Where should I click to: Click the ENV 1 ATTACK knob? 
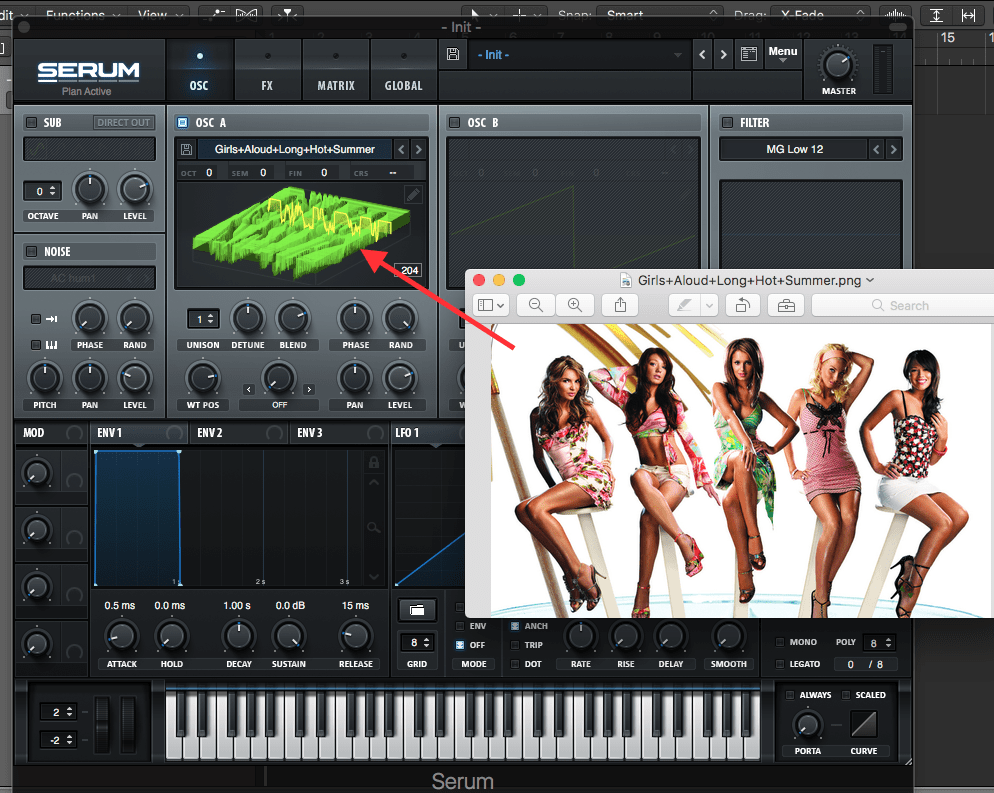(121, 636)
